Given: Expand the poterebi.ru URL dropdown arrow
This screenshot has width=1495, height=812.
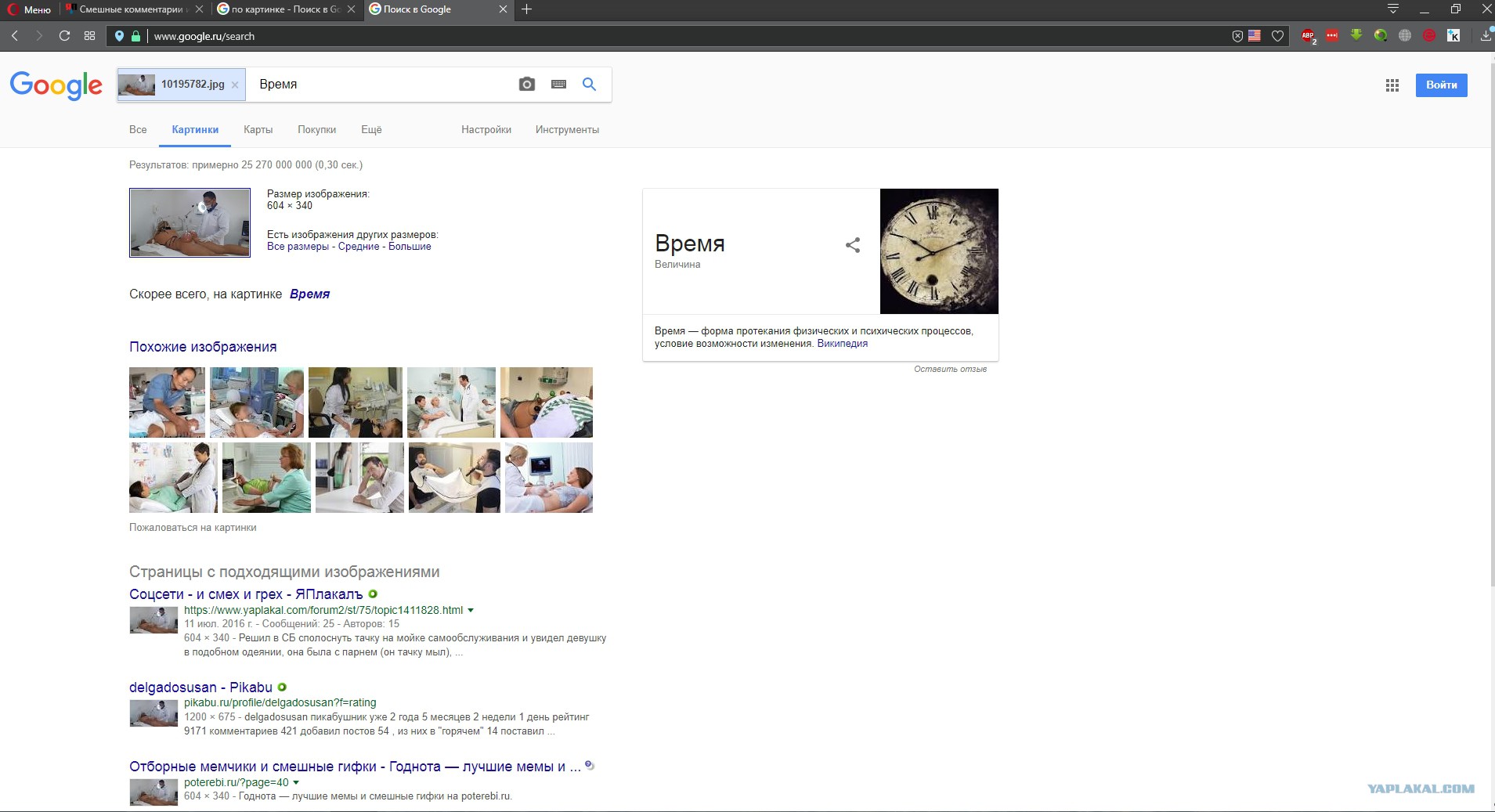Looking at the screenshot, I should tap(296, 783).
